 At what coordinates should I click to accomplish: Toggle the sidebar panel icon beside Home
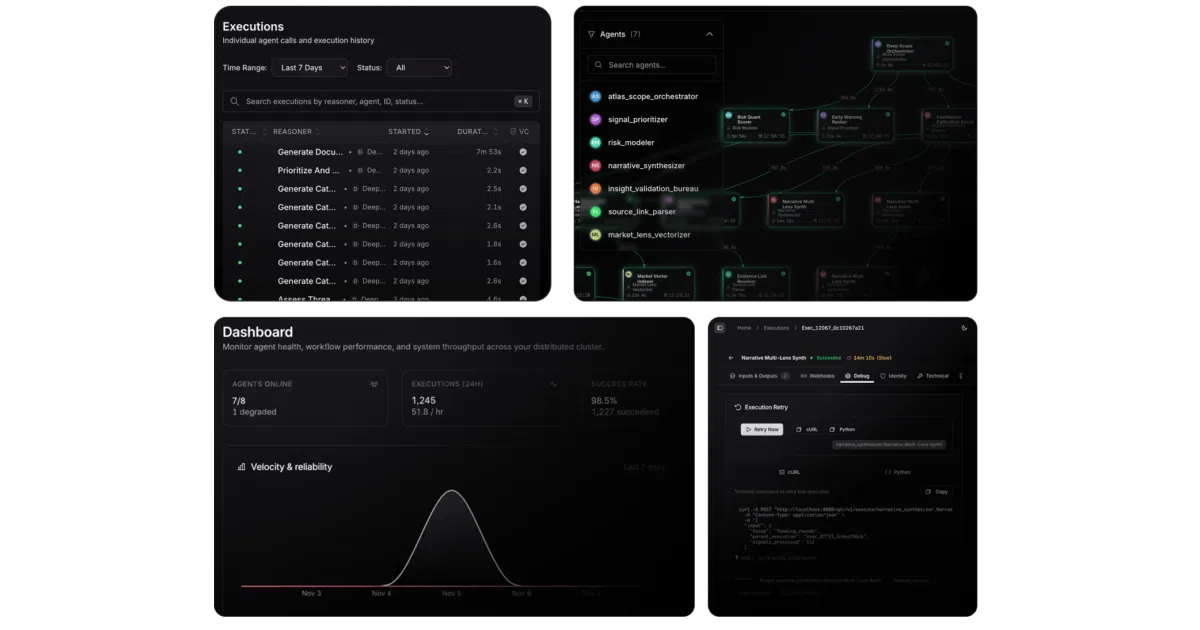pos(720,328)
